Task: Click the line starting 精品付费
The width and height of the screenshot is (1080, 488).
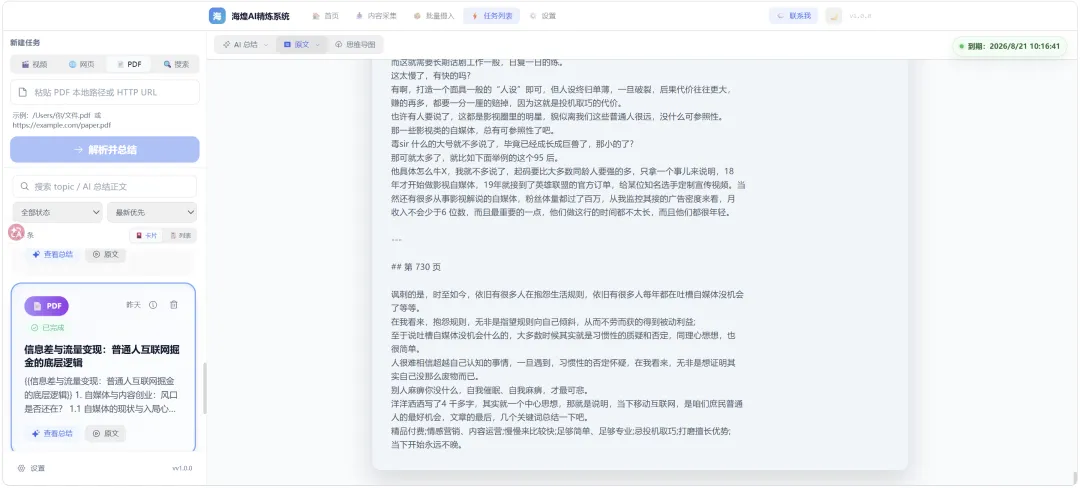Action: [x=561, y=431]
